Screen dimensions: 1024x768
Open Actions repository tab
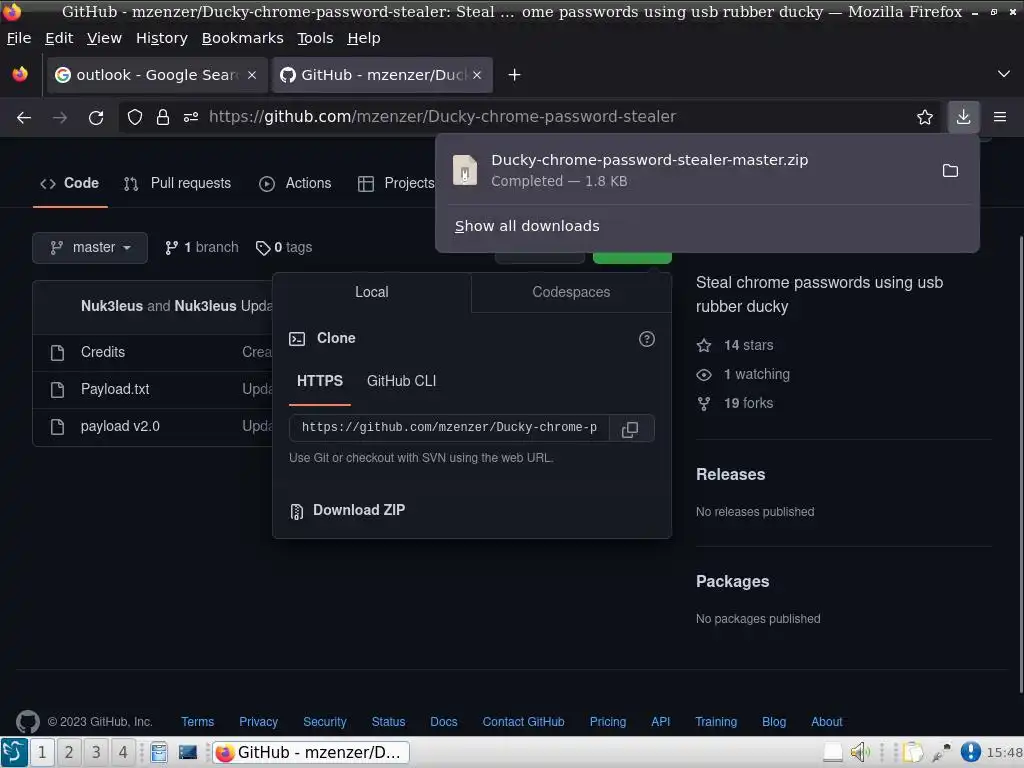pyautogui.click(x=295, y=184)
